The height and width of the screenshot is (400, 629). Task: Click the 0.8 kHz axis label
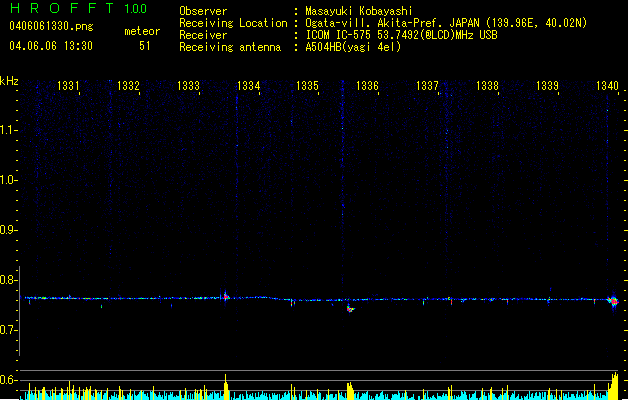(8, 280)
